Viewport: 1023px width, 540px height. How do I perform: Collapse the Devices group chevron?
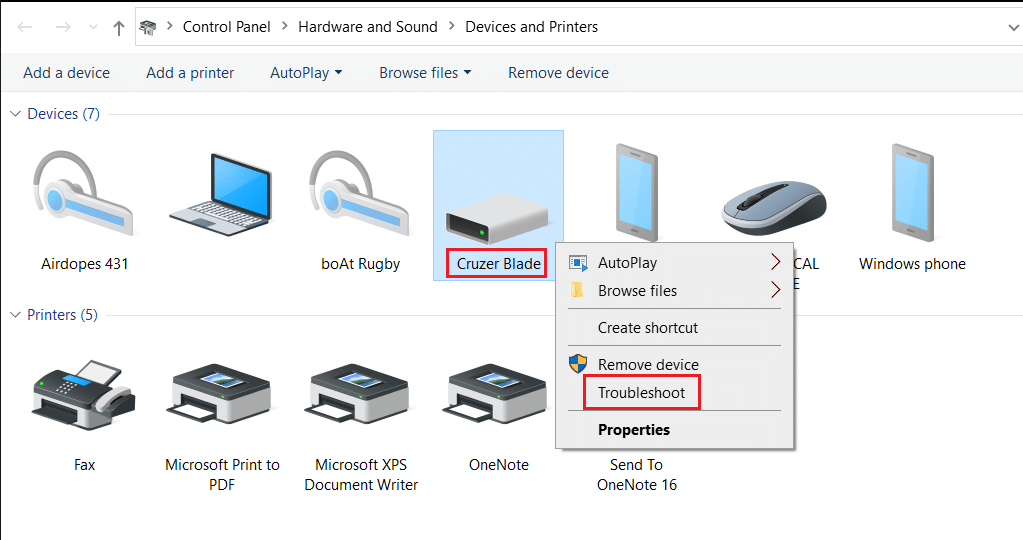[15, 114]
